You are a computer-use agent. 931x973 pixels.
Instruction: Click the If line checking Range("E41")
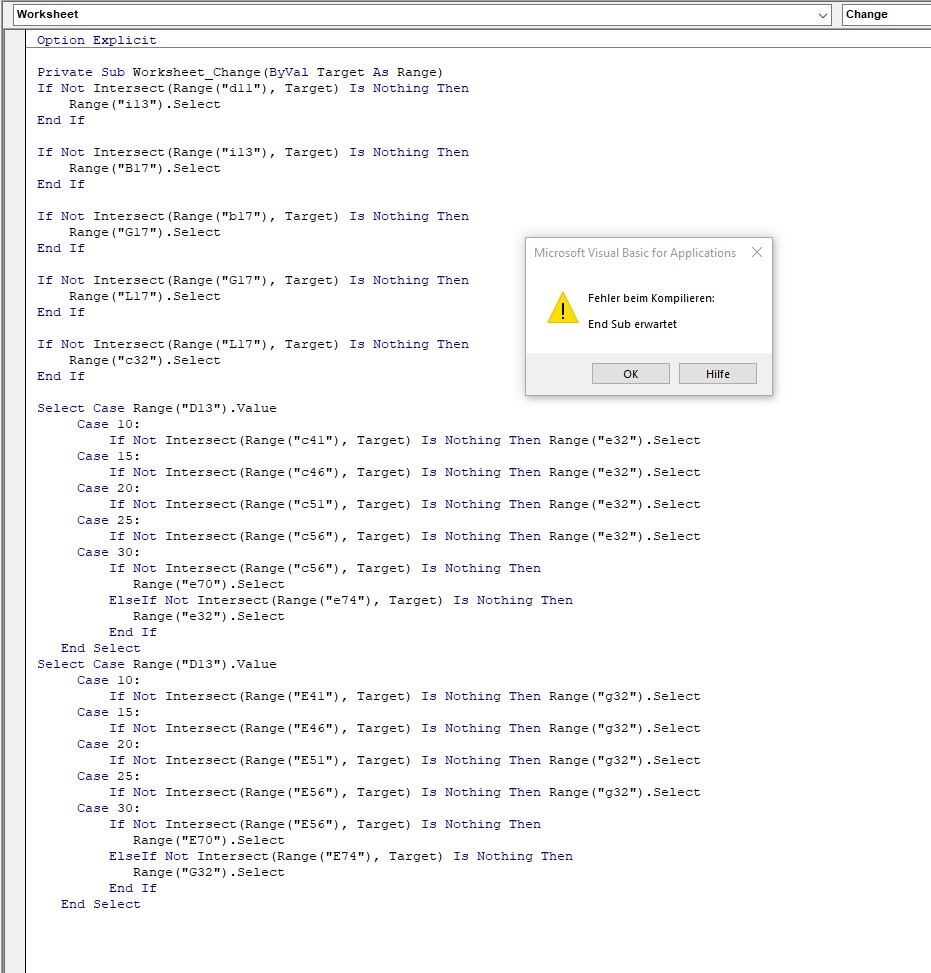coord(405,696)
